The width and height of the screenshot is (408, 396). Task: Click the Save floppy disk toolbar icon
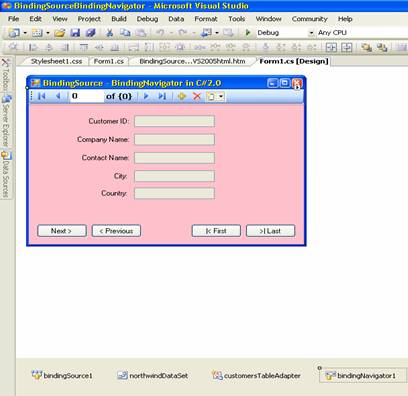pyautogui.click(x=75, y=33)
